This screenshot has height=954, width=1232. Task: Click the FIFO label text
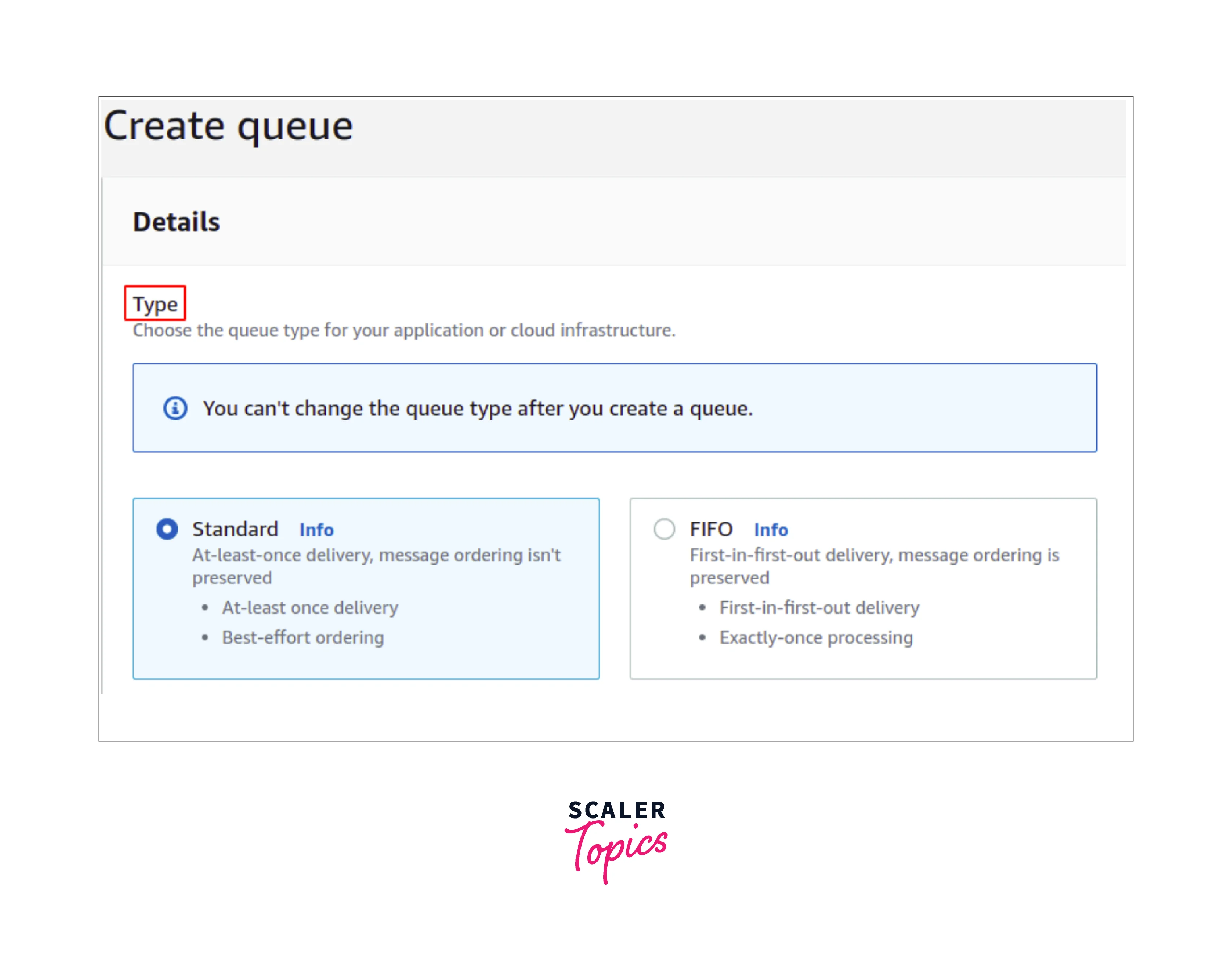click(x=711, y=529)
